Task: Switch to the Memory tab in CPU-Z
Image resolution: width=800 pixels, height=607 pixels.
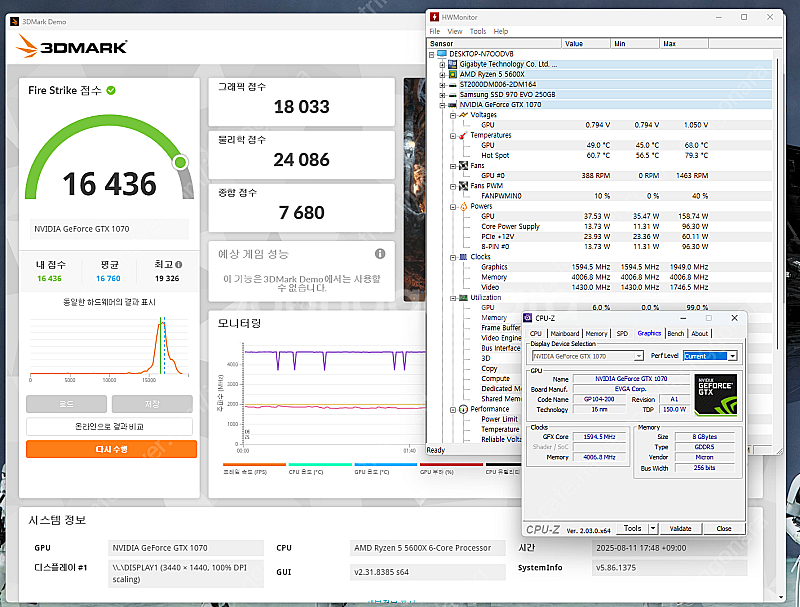Action: tap(596, 334)
